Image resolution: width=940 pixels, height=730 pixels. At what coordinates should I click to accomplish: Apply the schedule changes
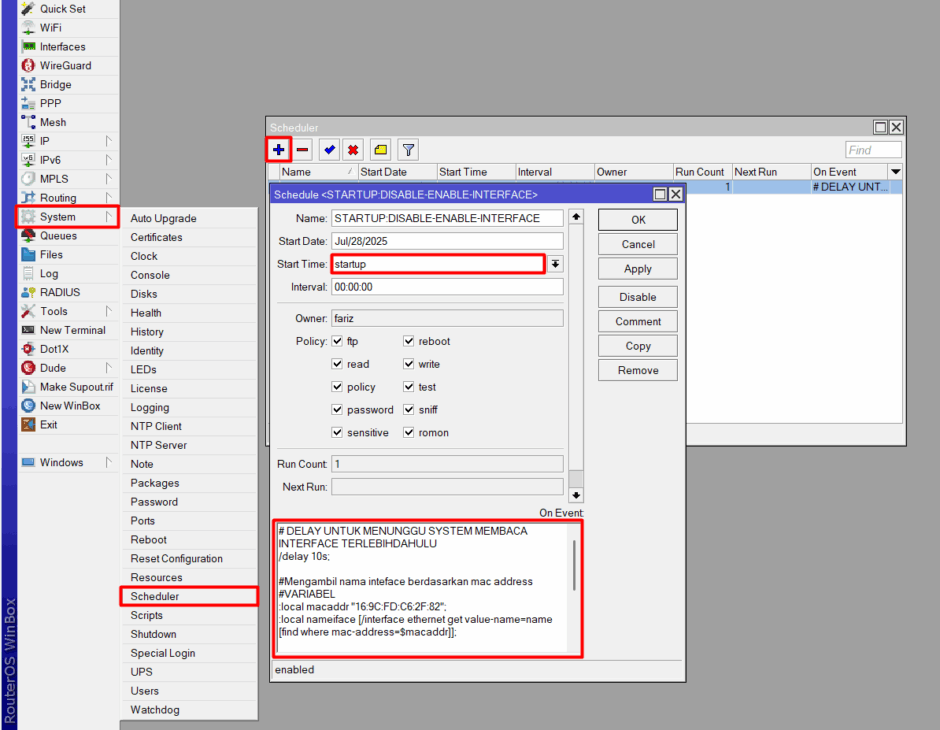coord(637,268)
